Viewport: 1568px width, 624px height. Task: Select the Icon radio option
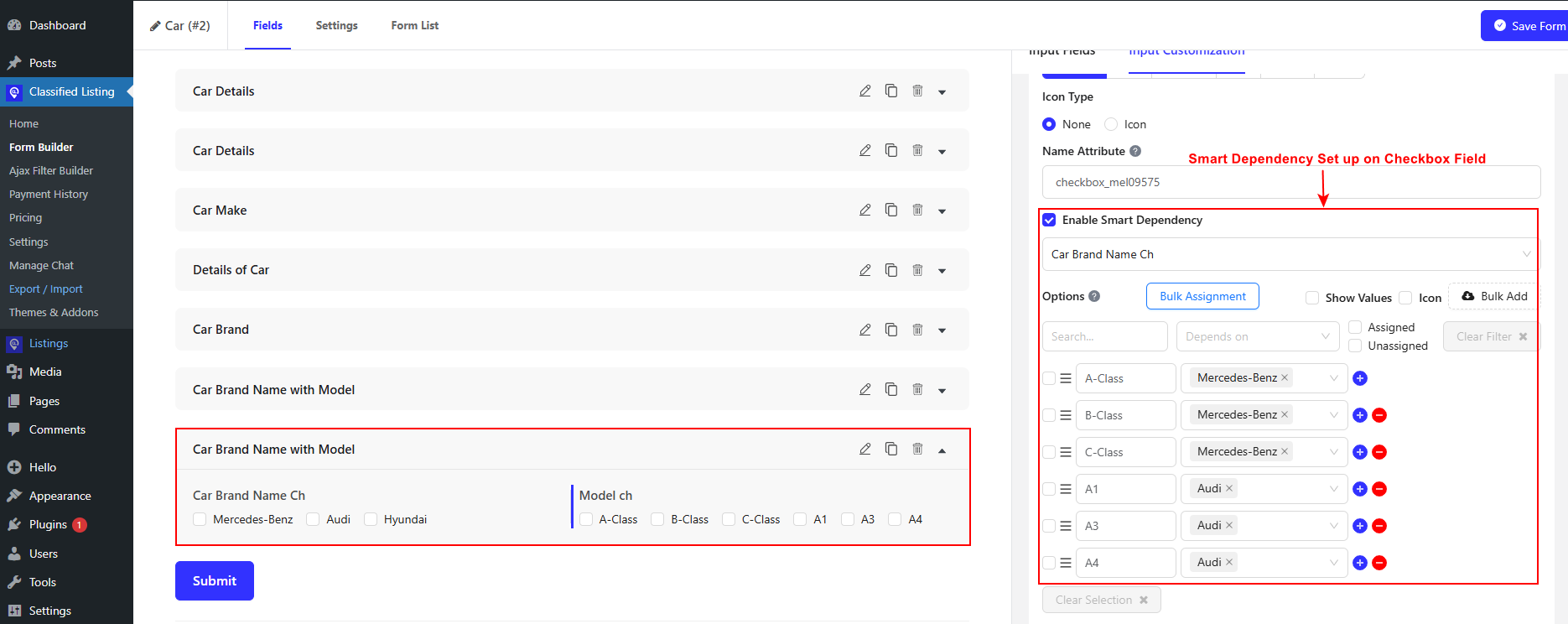[1111, 124]
